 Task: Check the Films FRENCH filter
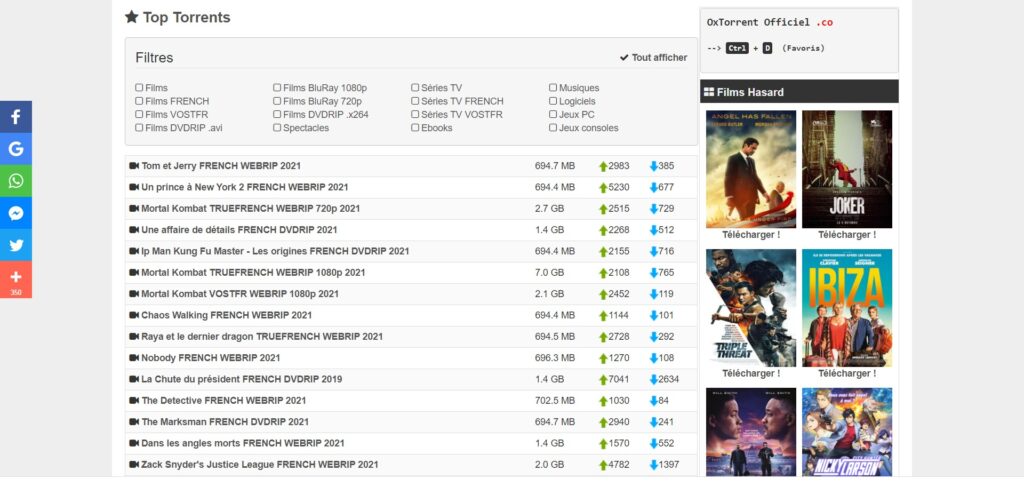point(139,101)
